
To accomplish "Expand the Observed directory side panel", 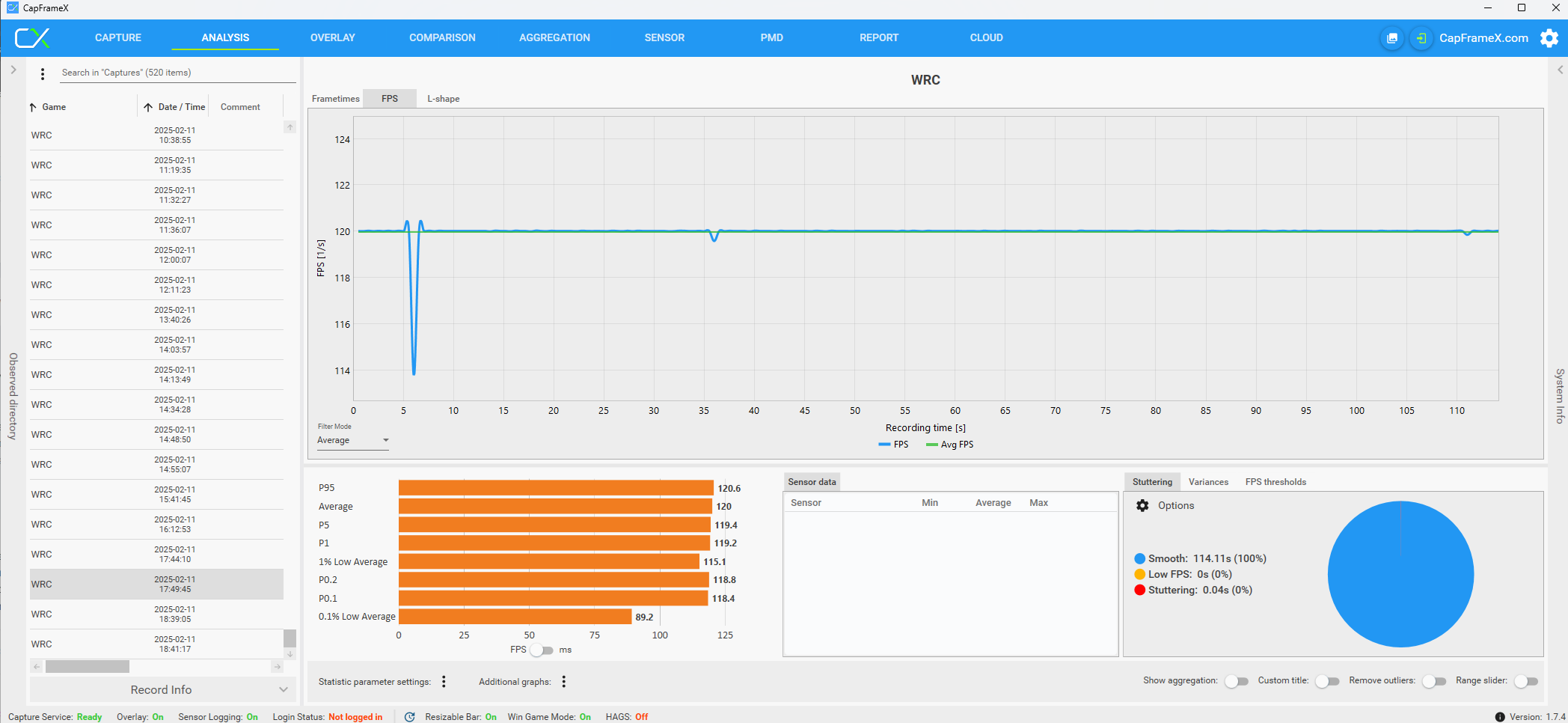I will click(13, 70).
